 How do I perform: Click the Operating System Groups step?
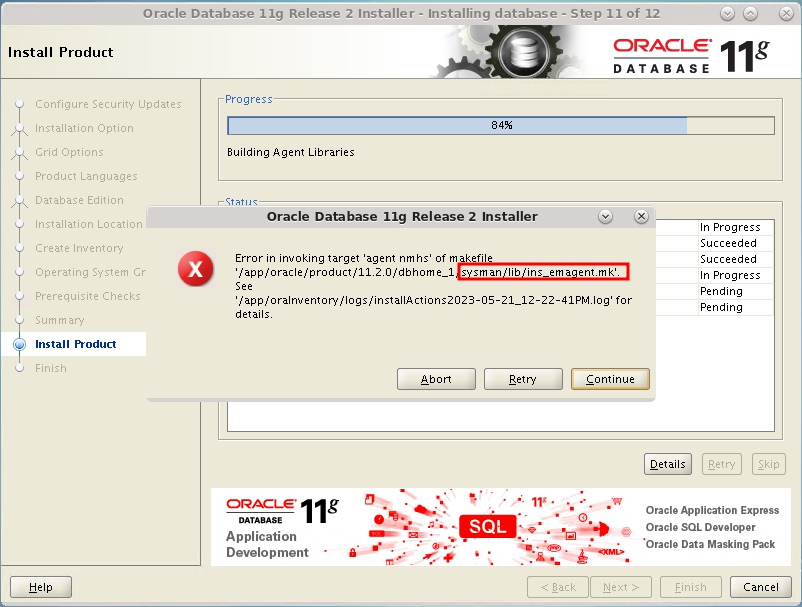tap(91, 272)
